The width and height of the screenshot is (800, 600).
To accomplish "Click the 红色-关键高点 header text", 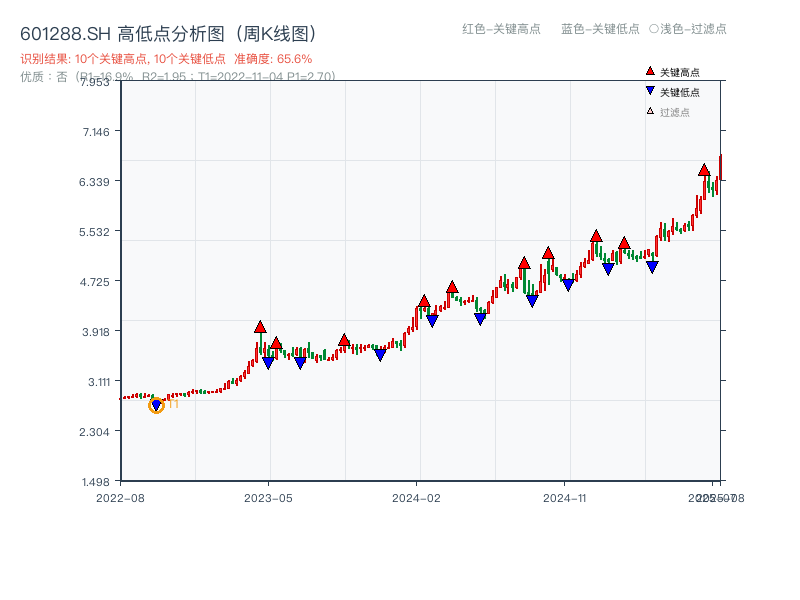I will 501,29.
